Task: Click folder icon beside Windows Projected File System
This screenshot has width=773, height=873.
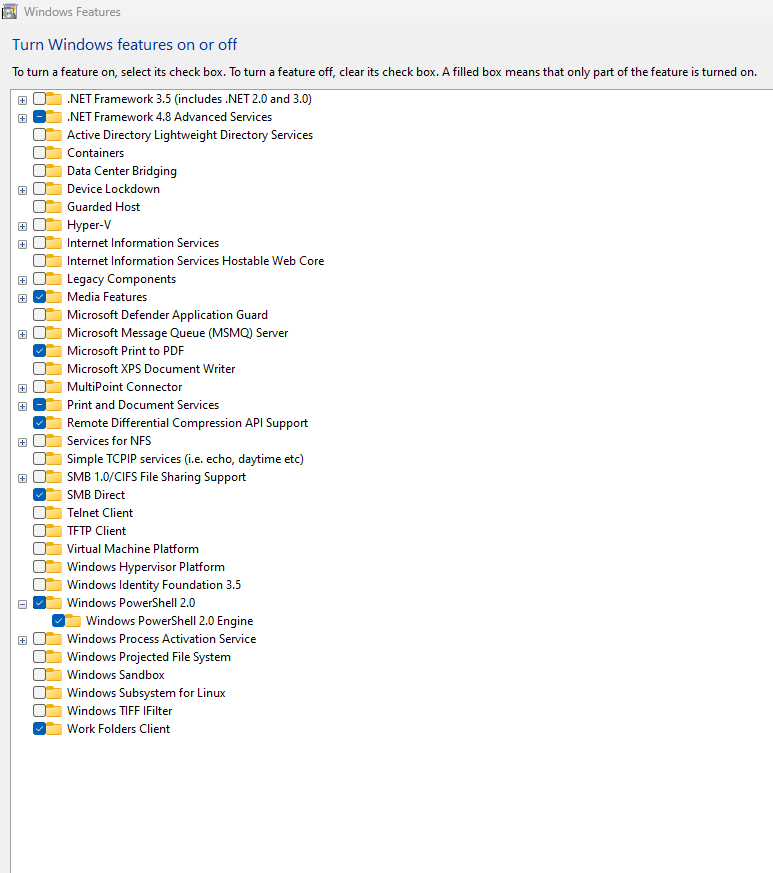Action: (54, 657)
